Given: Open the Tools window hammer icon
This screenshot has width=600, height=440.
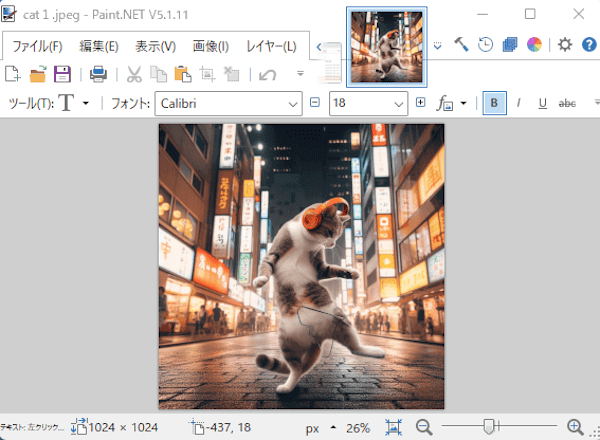Looking at the screenshot, I should (461, 44).
